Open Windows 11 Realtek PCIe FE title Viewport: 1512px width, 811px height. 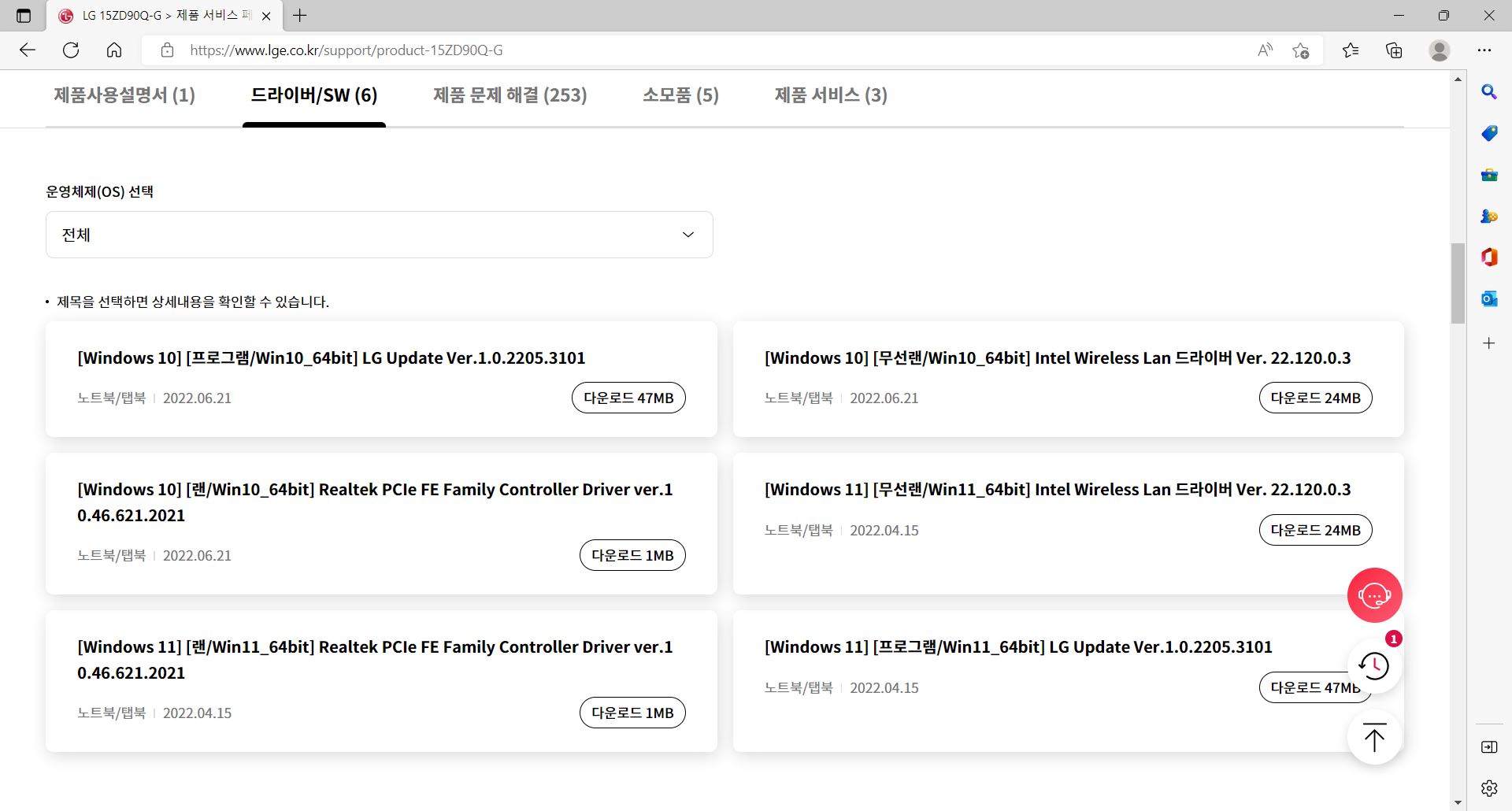click(x=375, y=660)
